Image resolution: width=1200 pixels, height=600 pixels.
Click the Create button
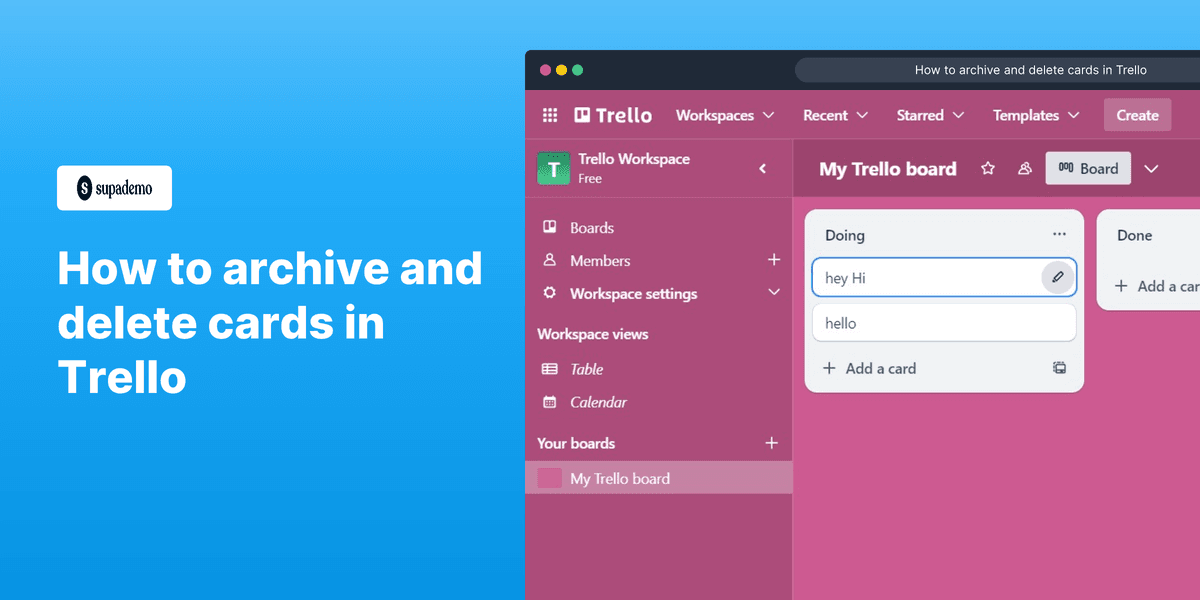(1137, 114)
